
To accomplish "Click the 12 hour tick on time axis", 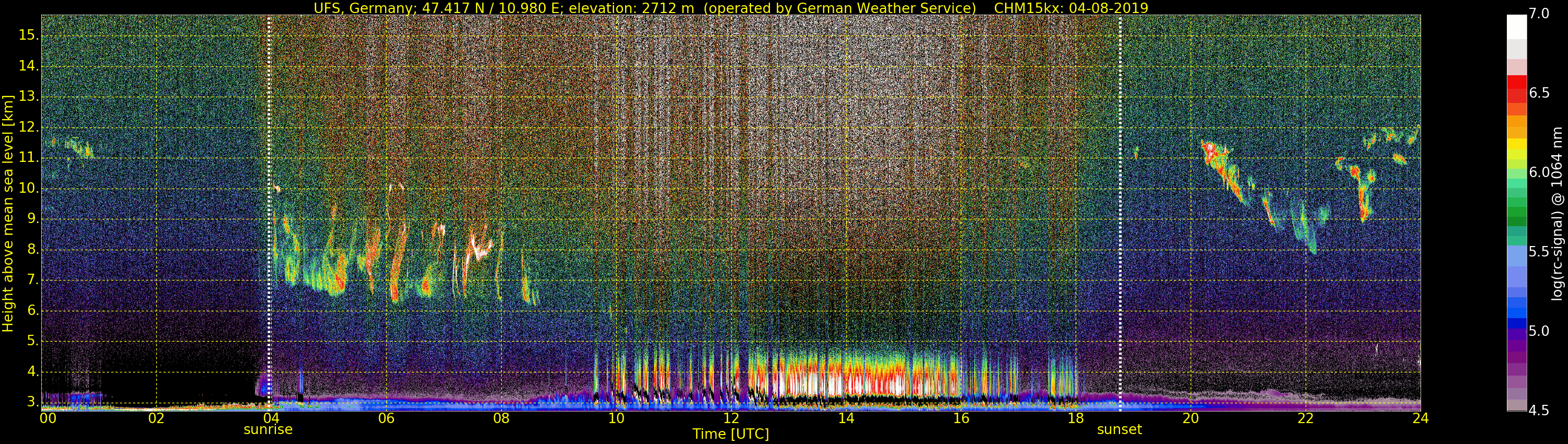I will coord(731,418).
